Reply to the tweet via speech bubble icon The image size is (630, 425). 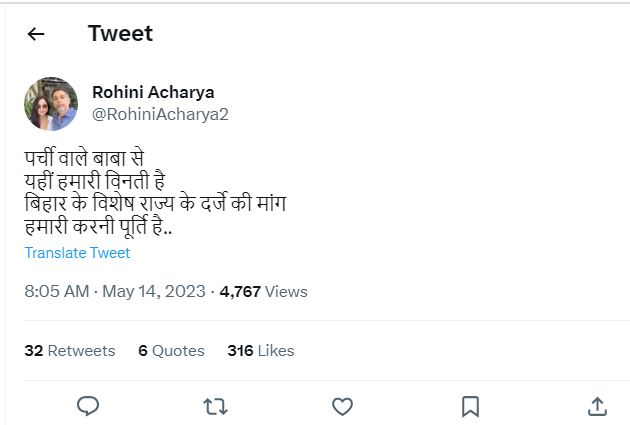(x=88, y=405)
